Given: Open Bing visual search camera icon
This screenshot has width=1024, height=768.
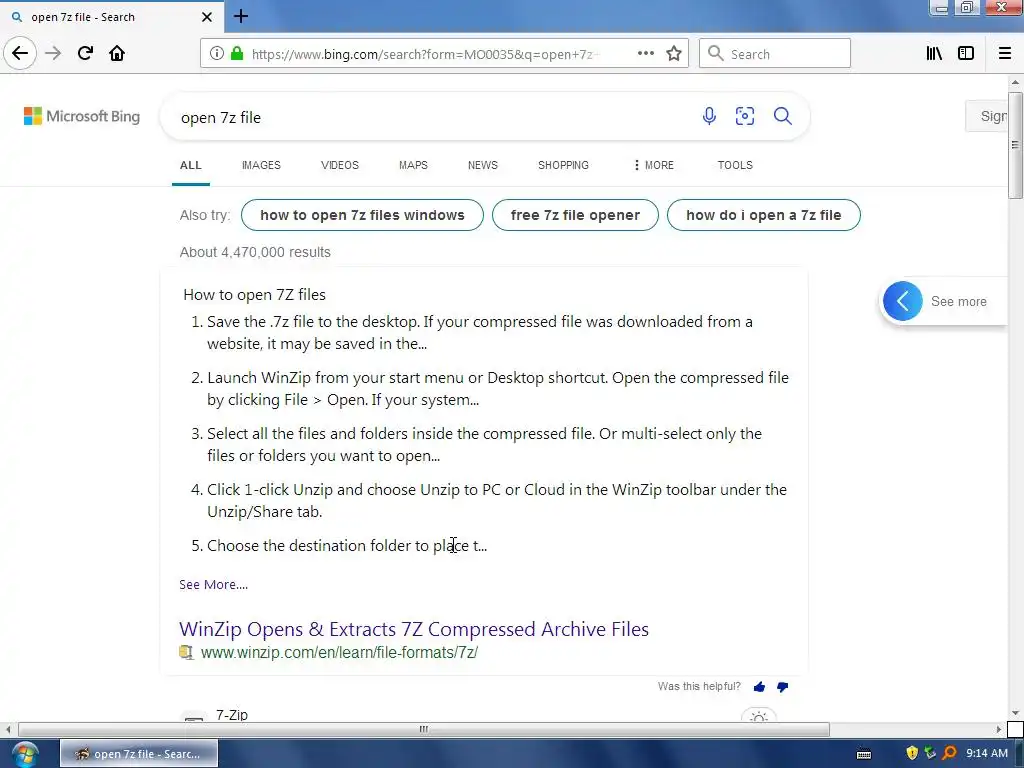Looking at the screenshot, I should pyautogui.click(x=744, y=116).
